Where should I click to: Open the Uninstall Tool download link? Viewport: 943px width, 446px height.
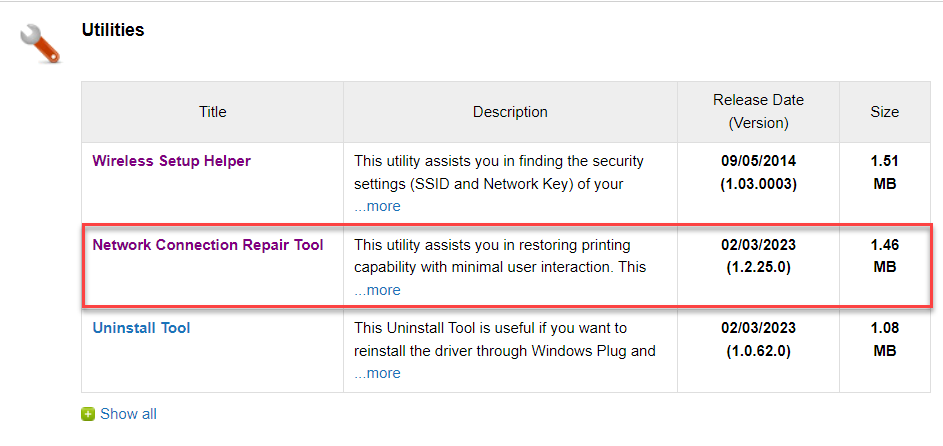[x=141, y=328]
